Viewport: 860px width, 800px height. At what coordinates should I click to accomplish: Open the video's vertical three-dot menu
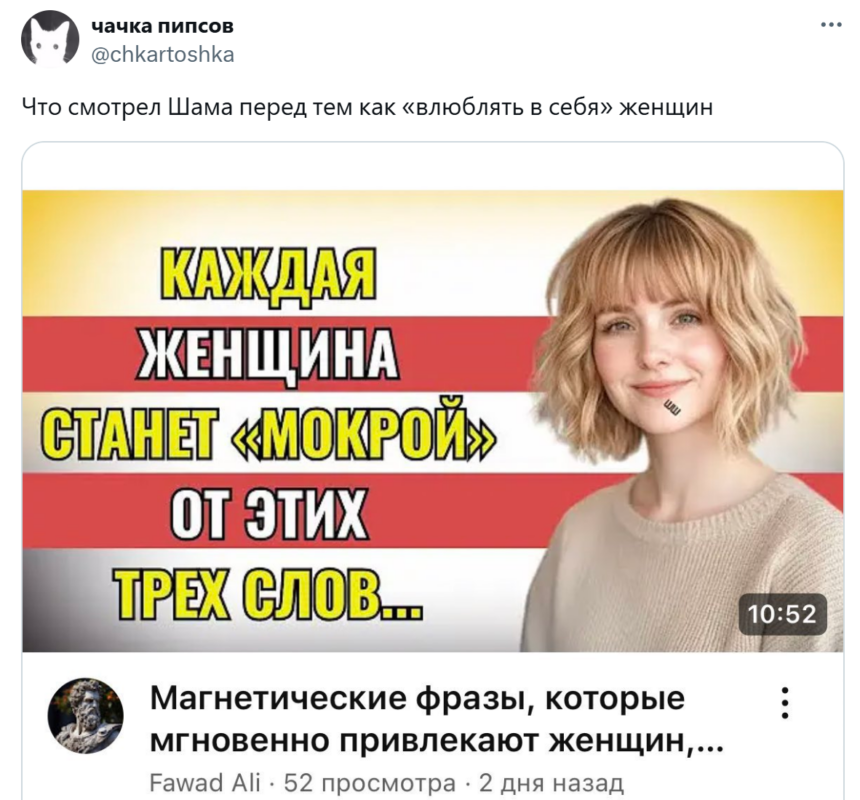tap(785, 702)
